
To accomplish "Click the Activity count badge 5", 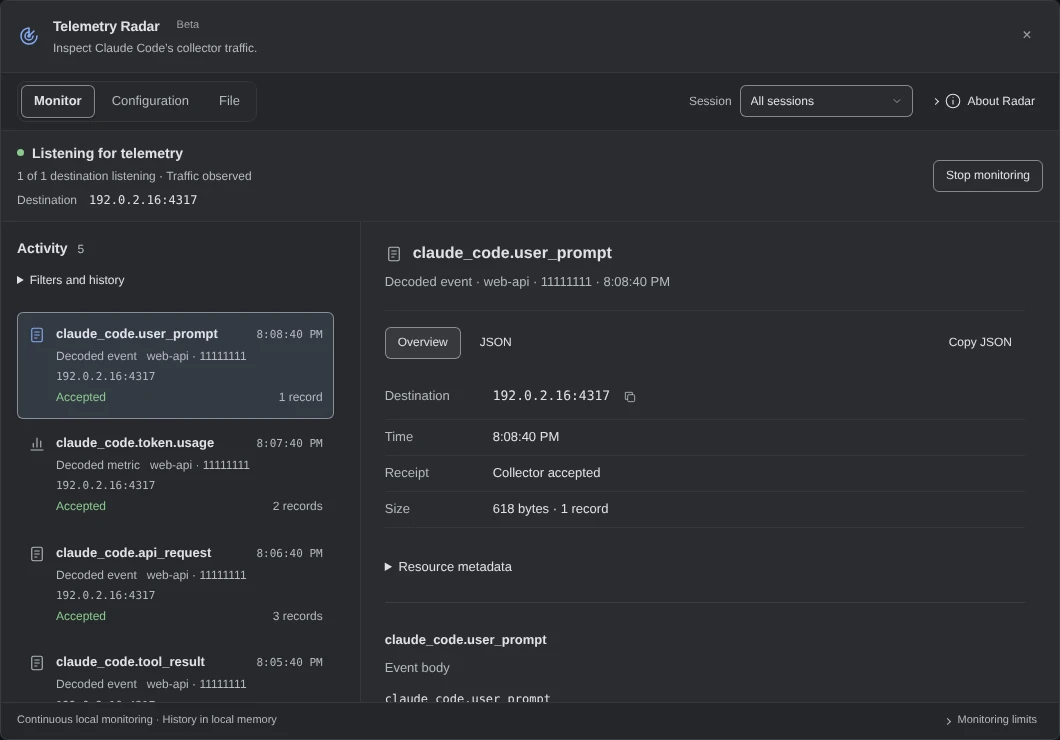I will [x=80, y=249].
